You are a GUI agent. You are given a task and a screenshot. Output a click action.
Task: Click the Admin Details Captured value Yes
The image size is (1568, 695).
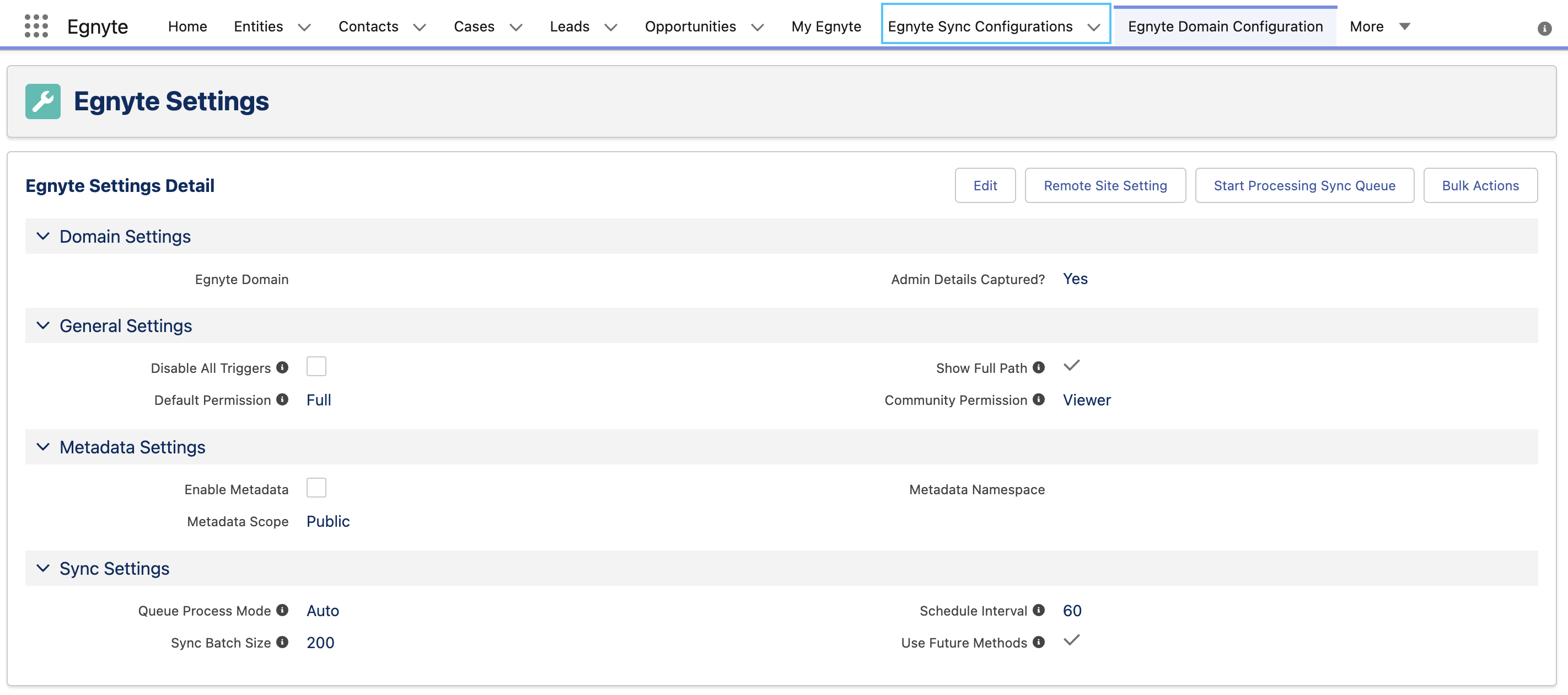click(x=1075, y=279)
